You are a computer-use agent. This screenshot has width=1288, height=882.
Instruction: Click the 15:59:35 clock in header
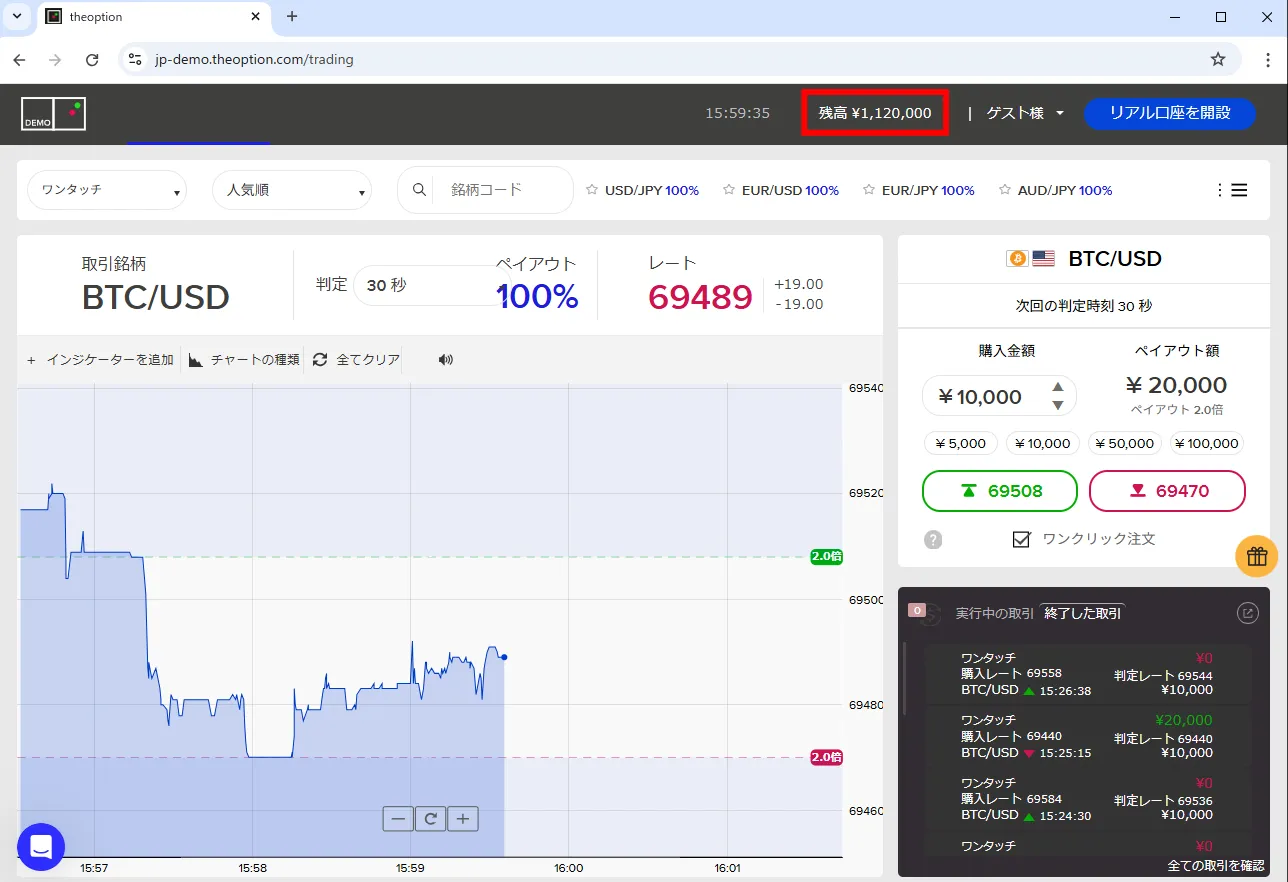(738, 113)
